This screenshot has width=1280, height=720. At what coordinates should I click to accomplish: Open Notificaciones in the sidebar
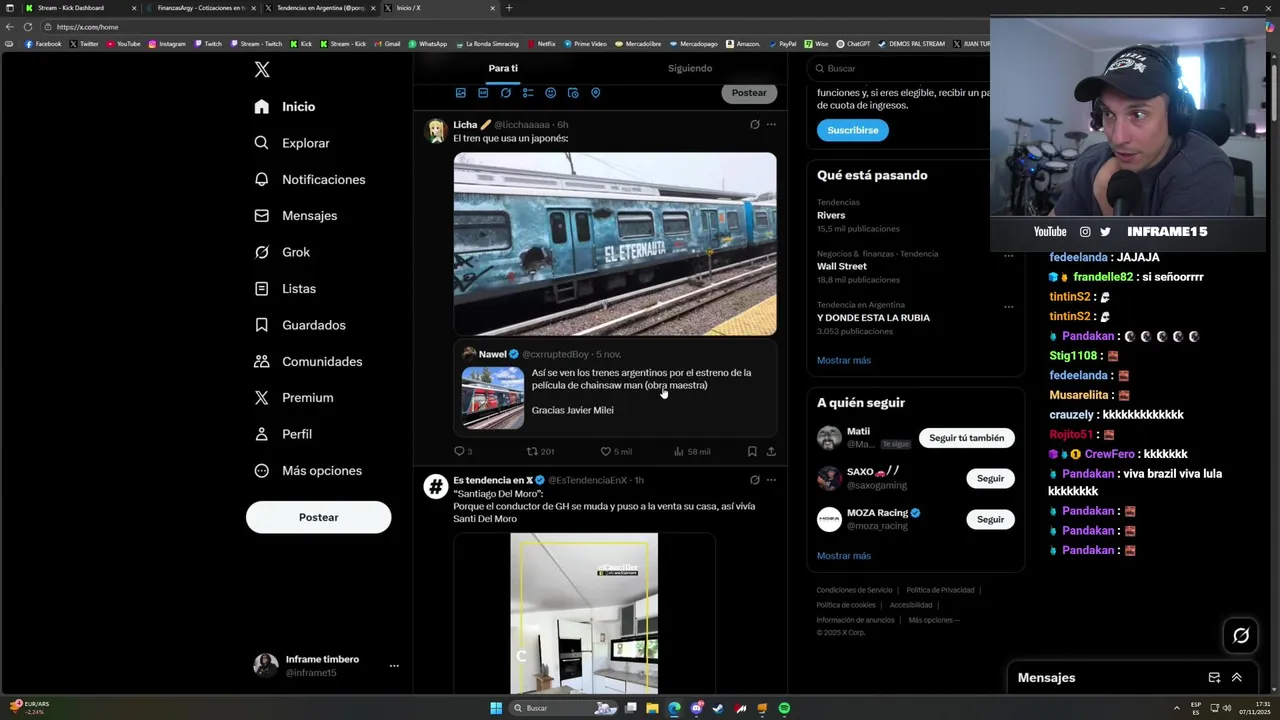310,180
